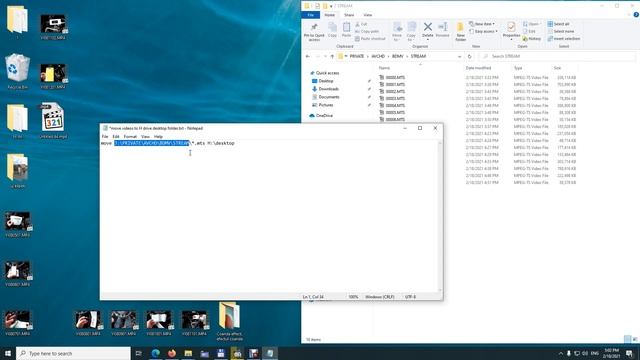Select OneDrive in the Explorer navigation pane
The width and height of the screenshot is (640, 360).
point(324,116)
